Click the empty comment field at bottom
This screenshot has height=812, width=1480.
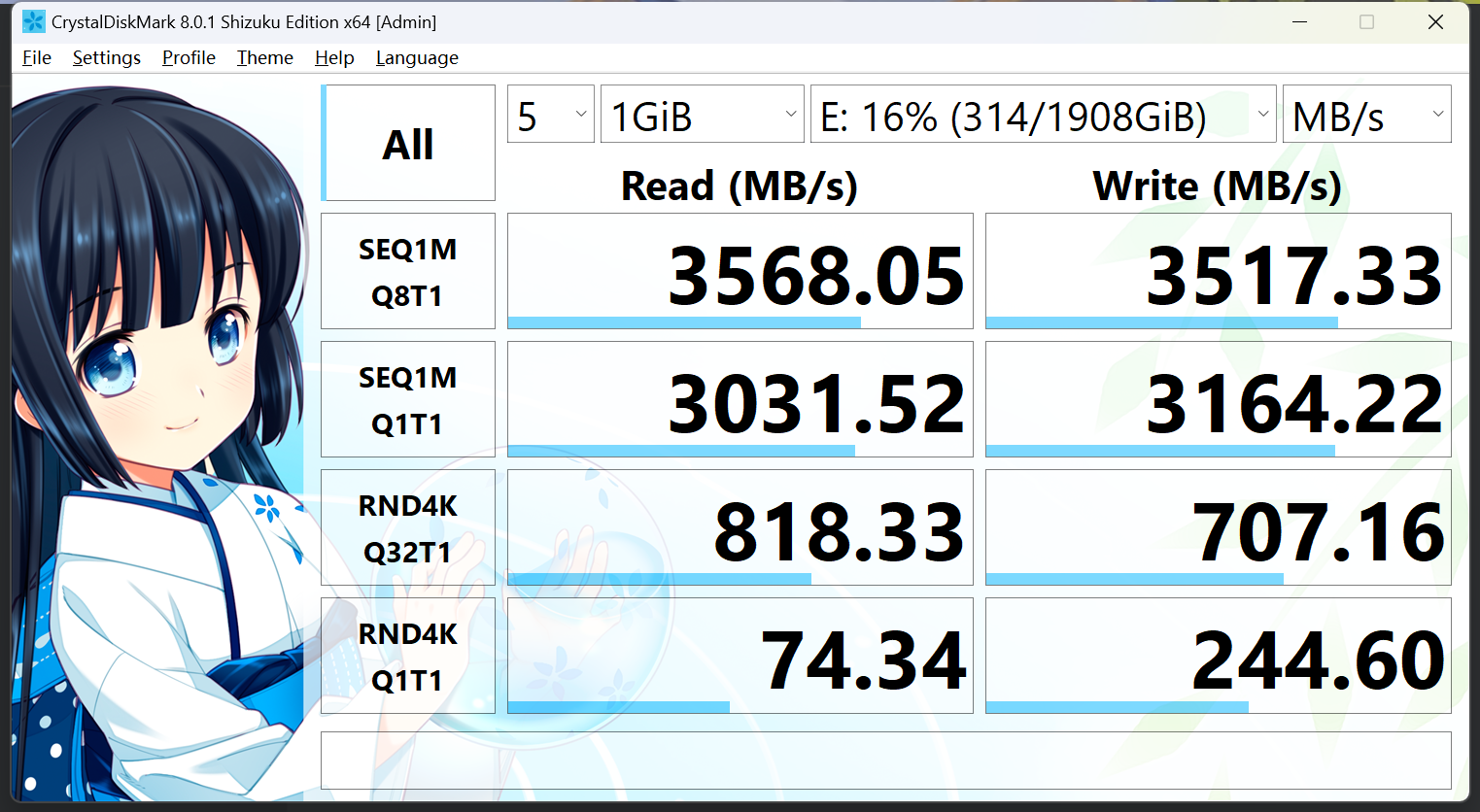point(885,761)
